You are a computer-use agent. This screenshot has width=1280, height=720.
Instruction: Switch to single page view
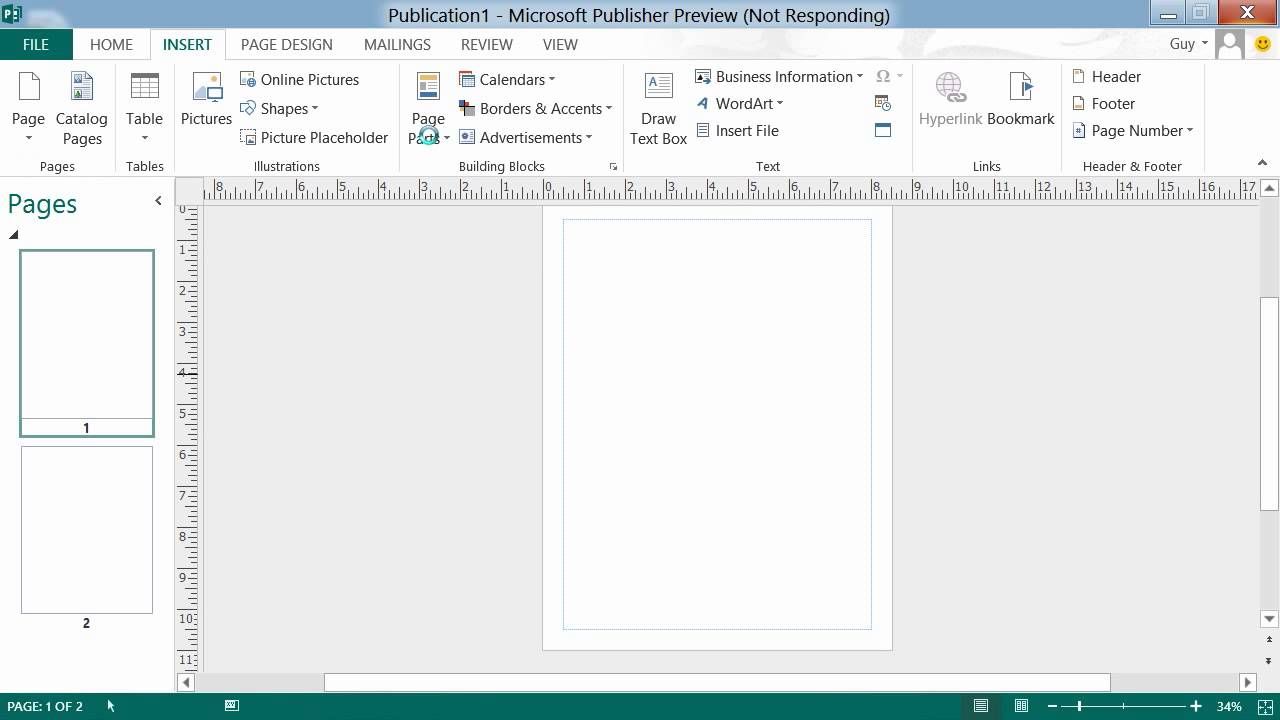click(x=981, y=706)
